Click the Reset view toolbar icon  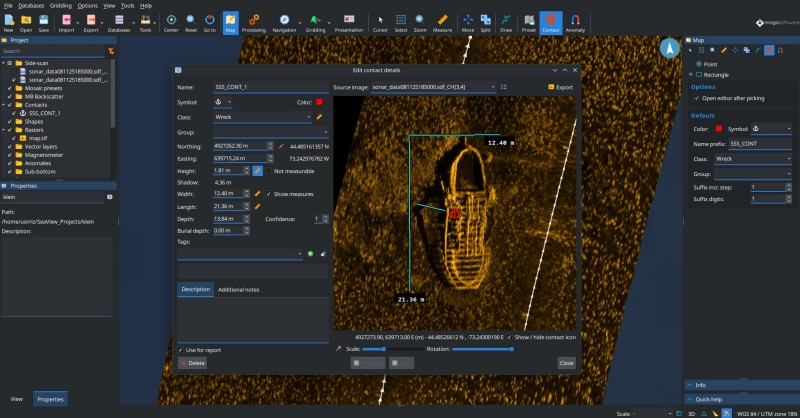[x=191, y=23]
